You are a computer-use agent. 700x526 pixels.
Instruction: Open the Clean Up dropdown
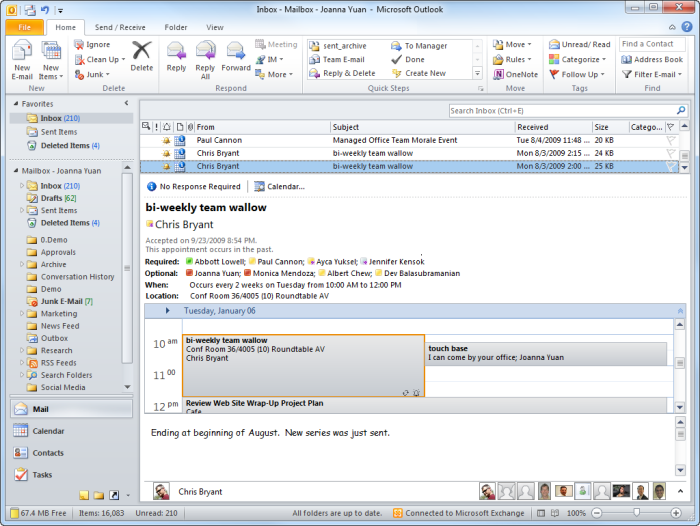(100, 59)
